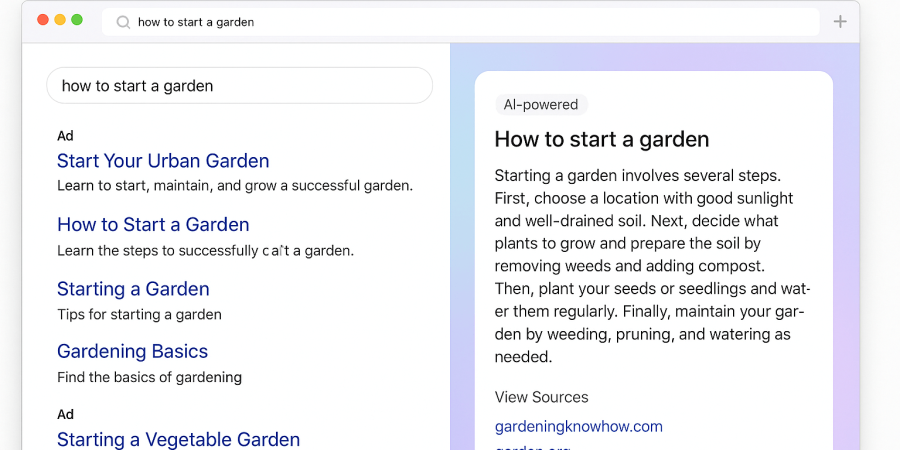Click the 'Tips for starting a garden' snippet

[139, 314]
